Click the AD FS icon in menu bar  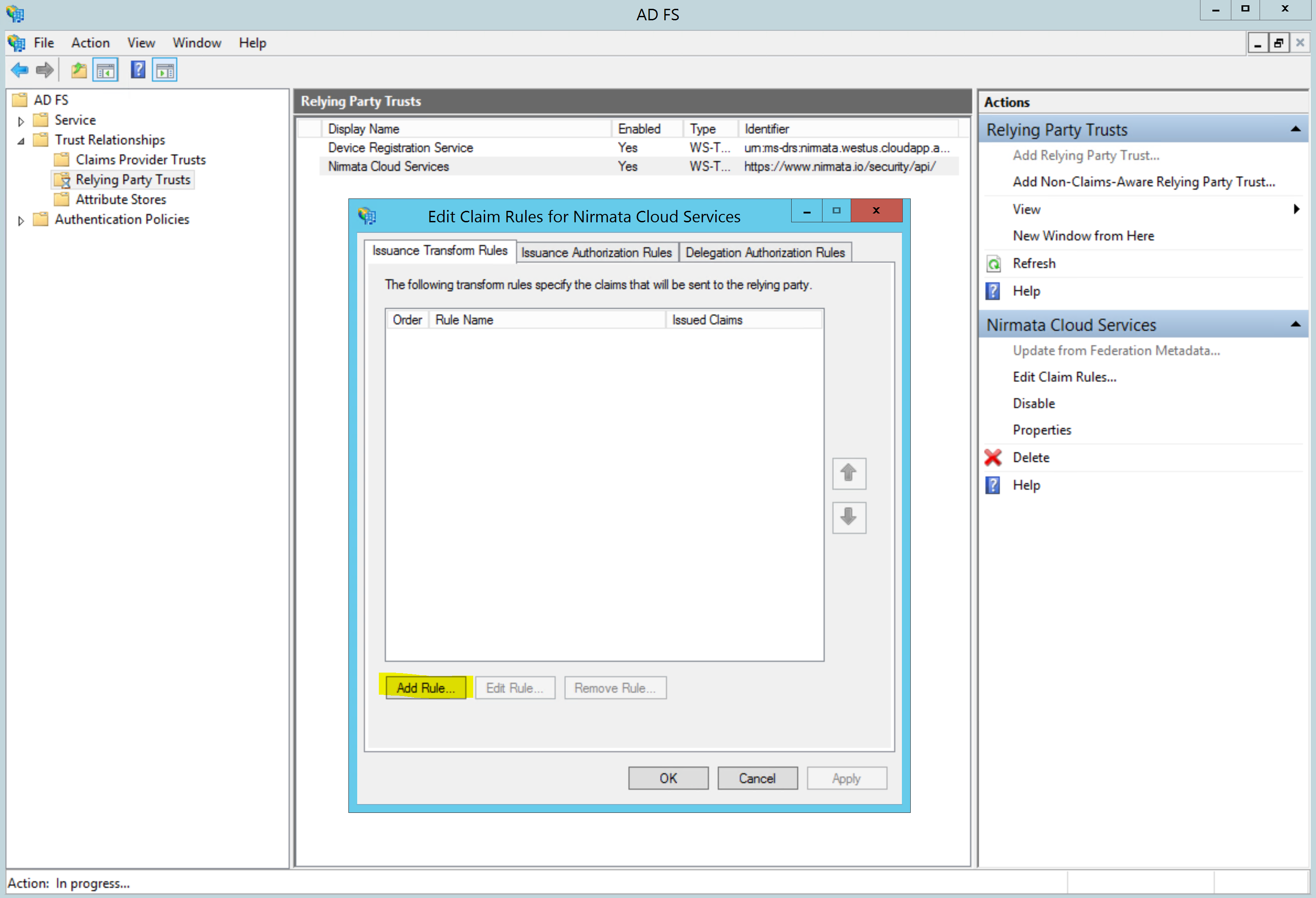point(16,43)
